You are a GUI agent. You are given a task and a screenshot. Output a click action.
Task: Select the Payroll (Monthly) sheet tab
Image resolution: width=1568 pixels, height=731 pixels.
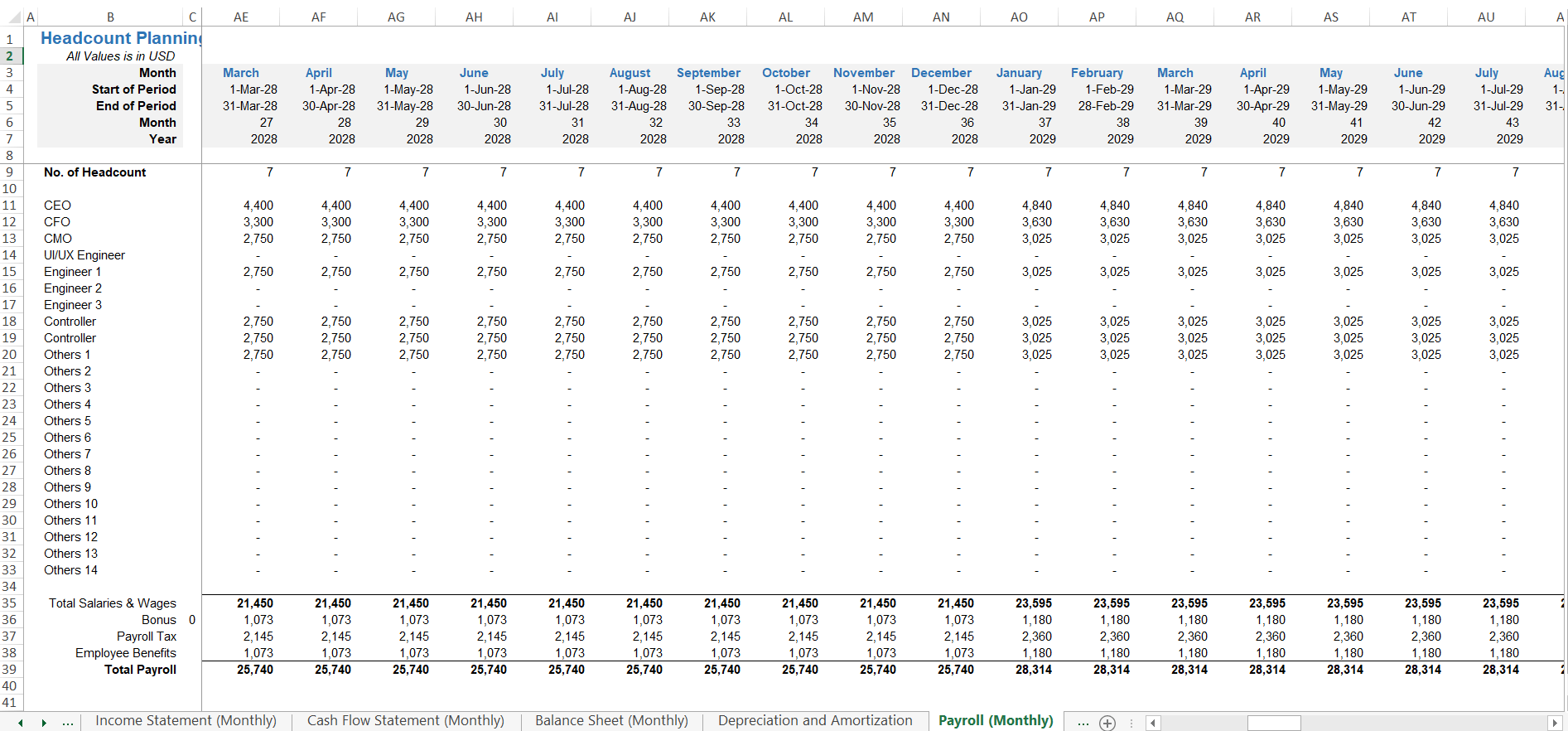995,721
